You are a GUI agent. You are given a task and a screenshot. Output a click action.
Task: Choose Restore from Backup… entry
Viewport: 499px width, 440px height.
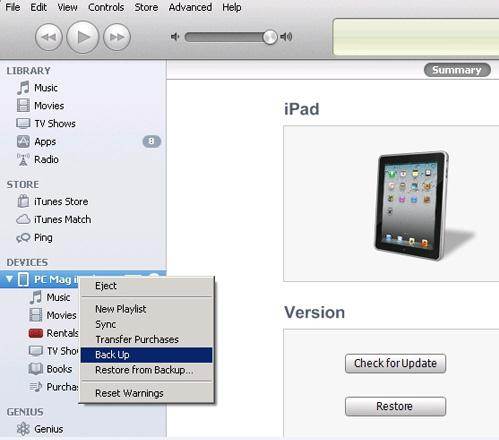(146, 370)
